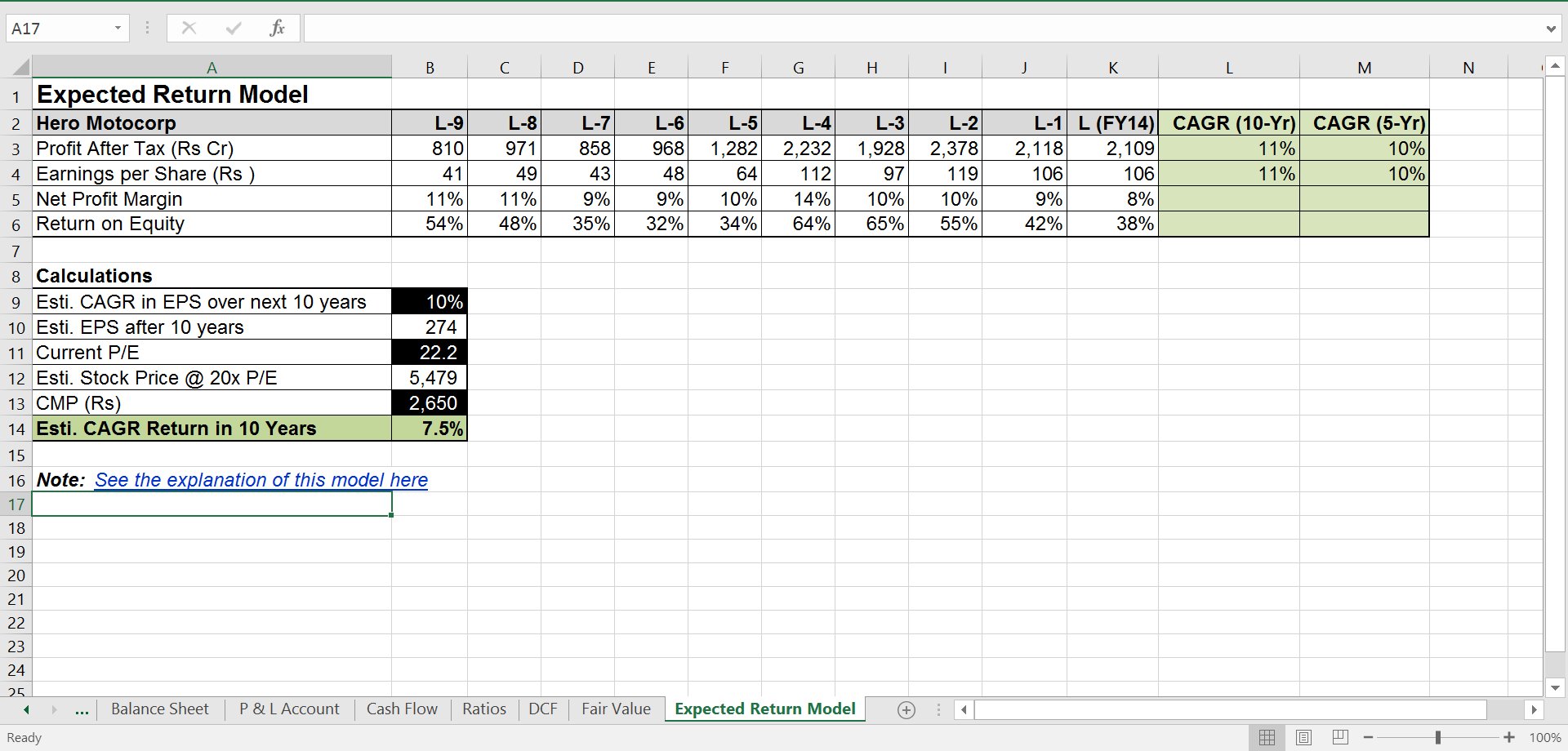
Task: Select the Expected Return Model tab
Action: point(765,709)
